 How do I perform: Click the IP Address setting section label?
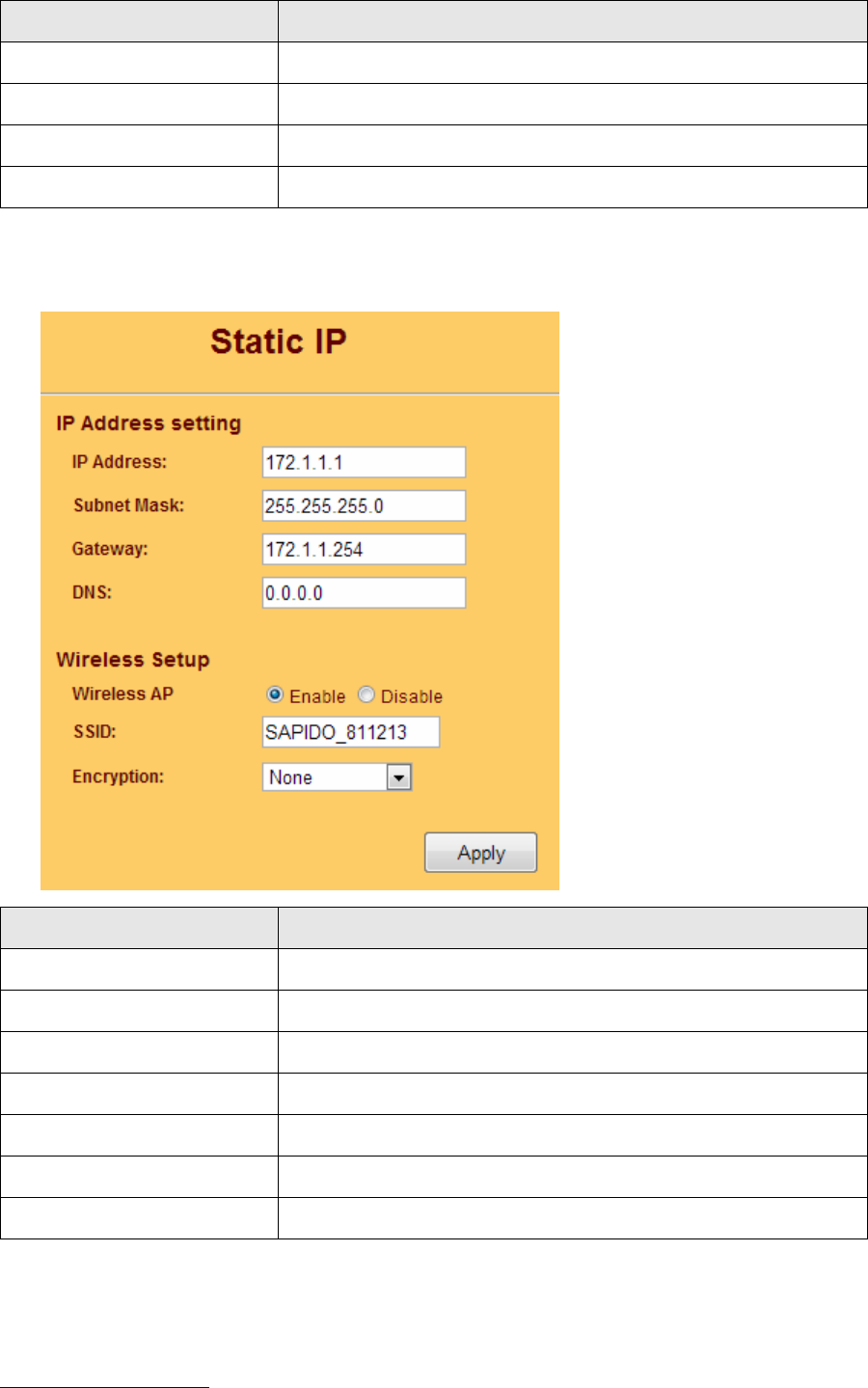[149, 423]
